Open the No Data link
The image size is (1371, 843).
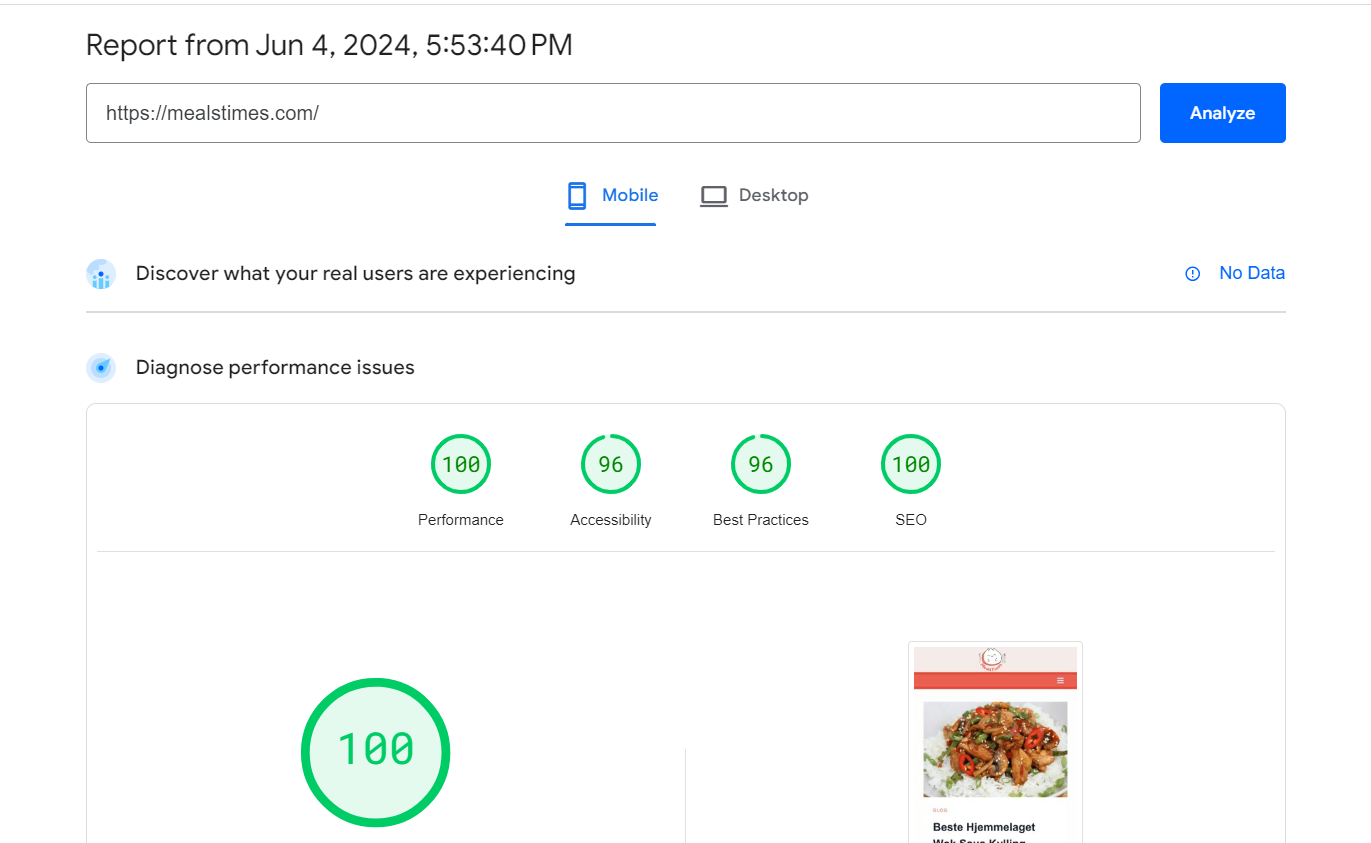coord(1251,273)
